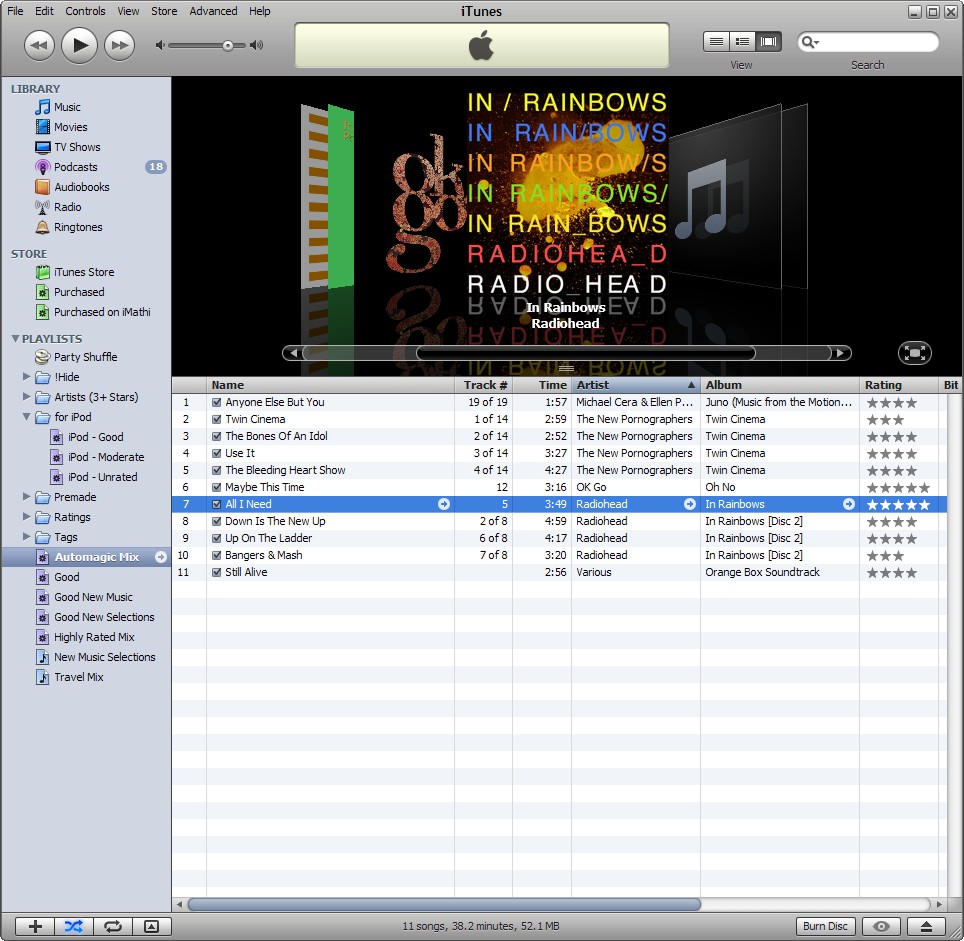Open the View menu

tap(128, 11)
